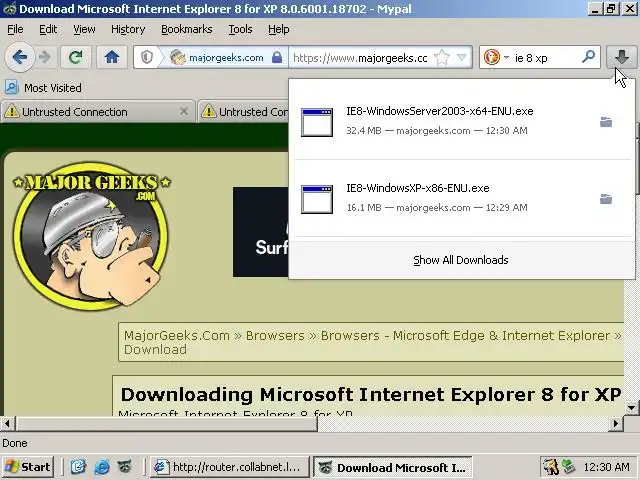Viewport: 640px width, 480px height.
Task: Toggle the Downloads arrow toolbar button
Action: pyautogui.click(x=621, y=57)
